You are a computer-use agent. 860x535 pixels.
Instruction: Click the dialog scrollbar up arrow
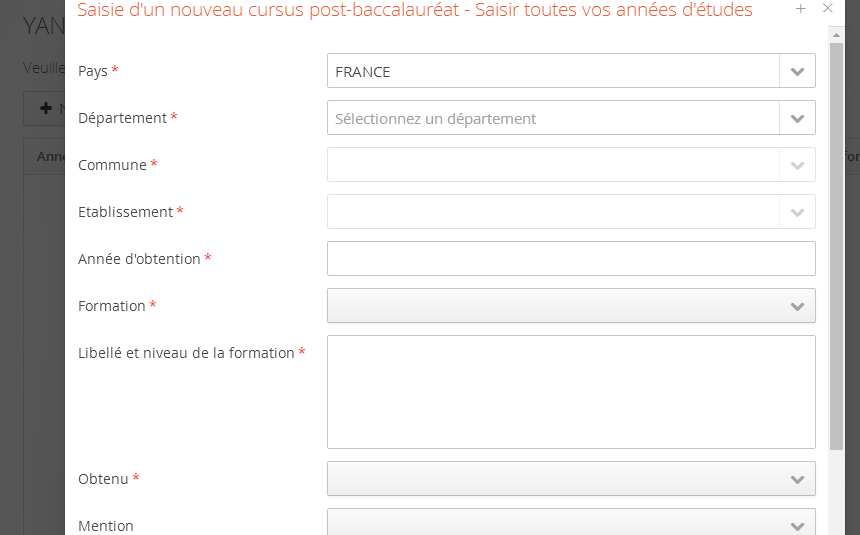click(836, 35)
